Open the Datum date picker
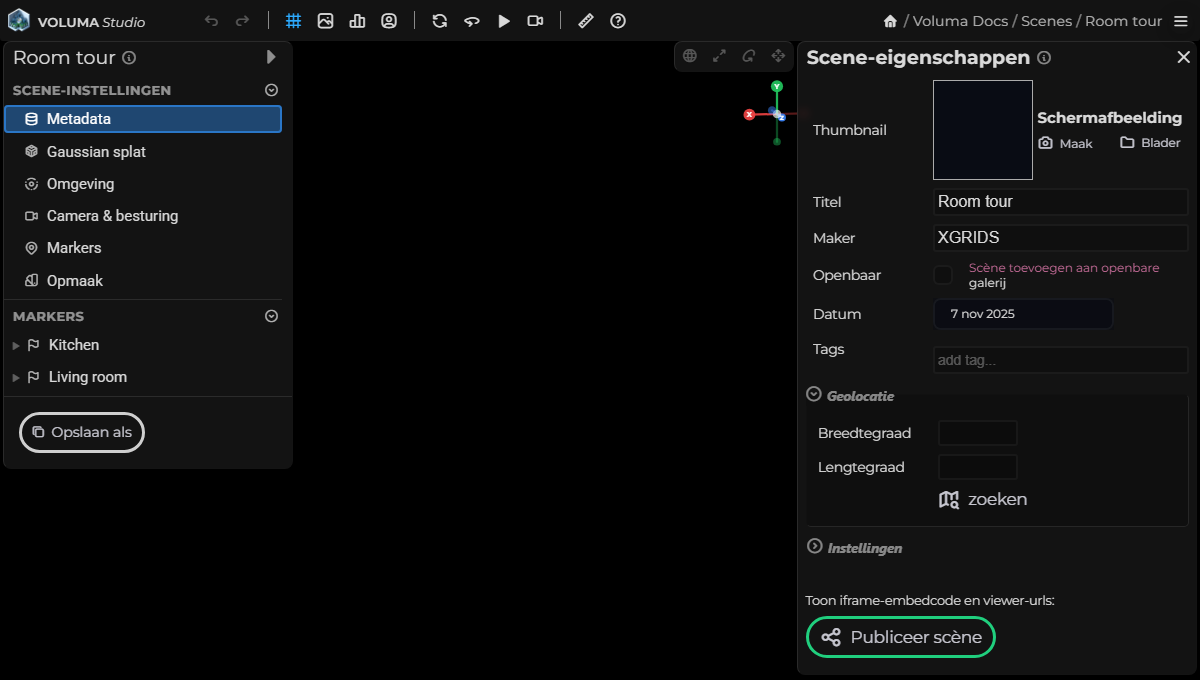Viewport: 1200px width, 680px height. (x=1023, y=314)
